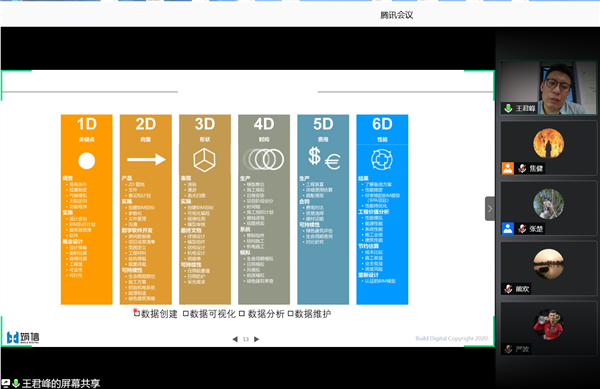The image size is (600, 389).
Task: Click 熊欢's muted microphone icon
Action: [508, 289]
